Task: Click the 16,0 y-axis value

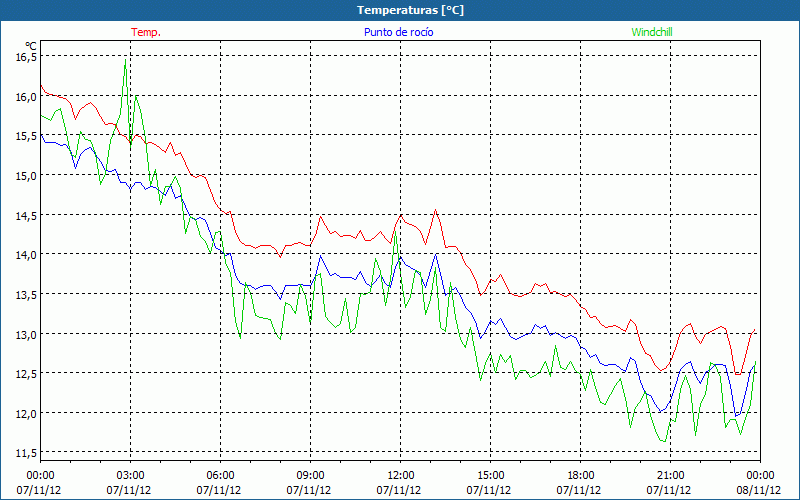Action: [x=25, y=96]
